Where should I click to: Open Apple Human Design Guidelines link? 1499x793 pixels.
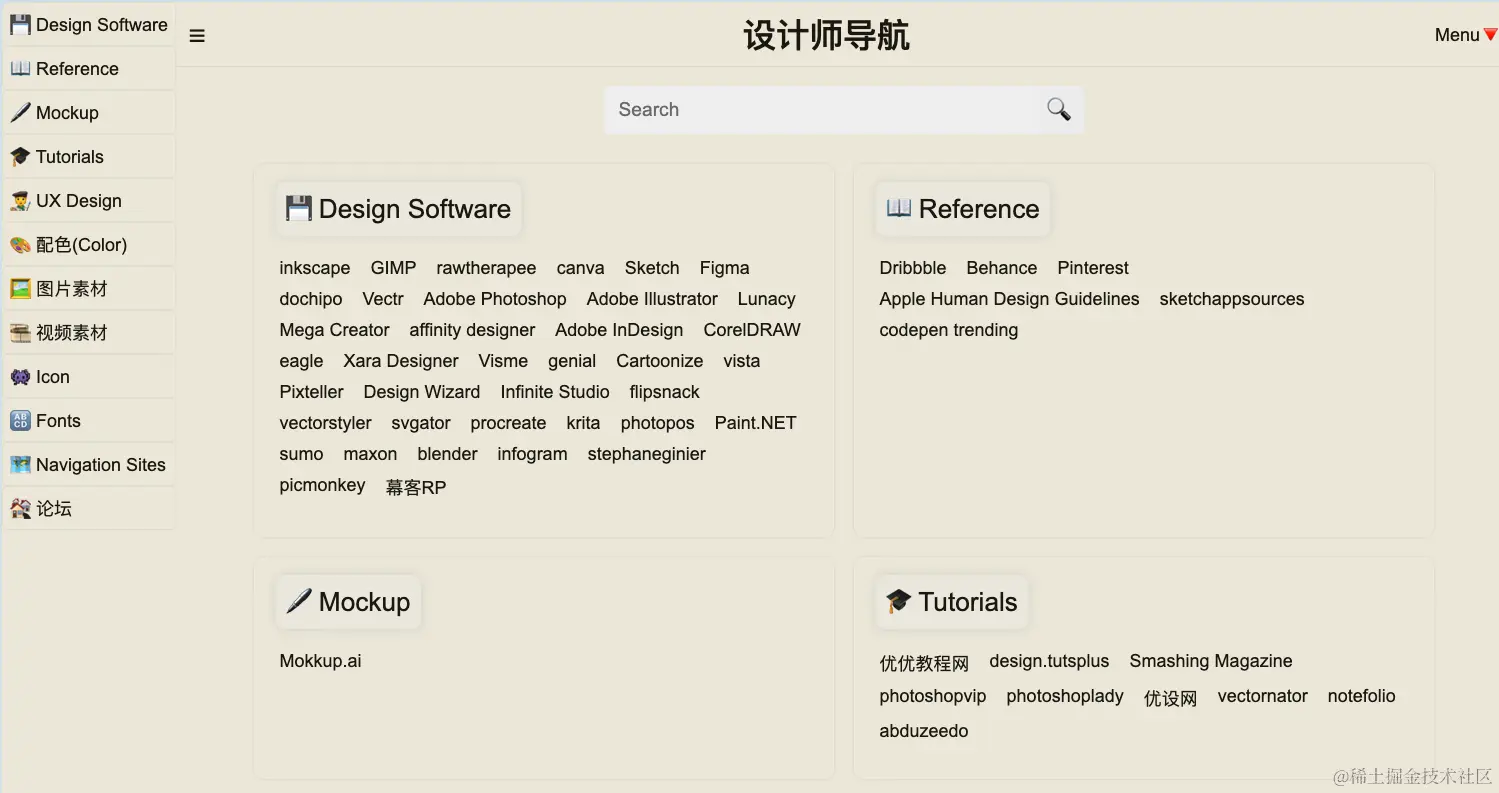[1010, 299]
